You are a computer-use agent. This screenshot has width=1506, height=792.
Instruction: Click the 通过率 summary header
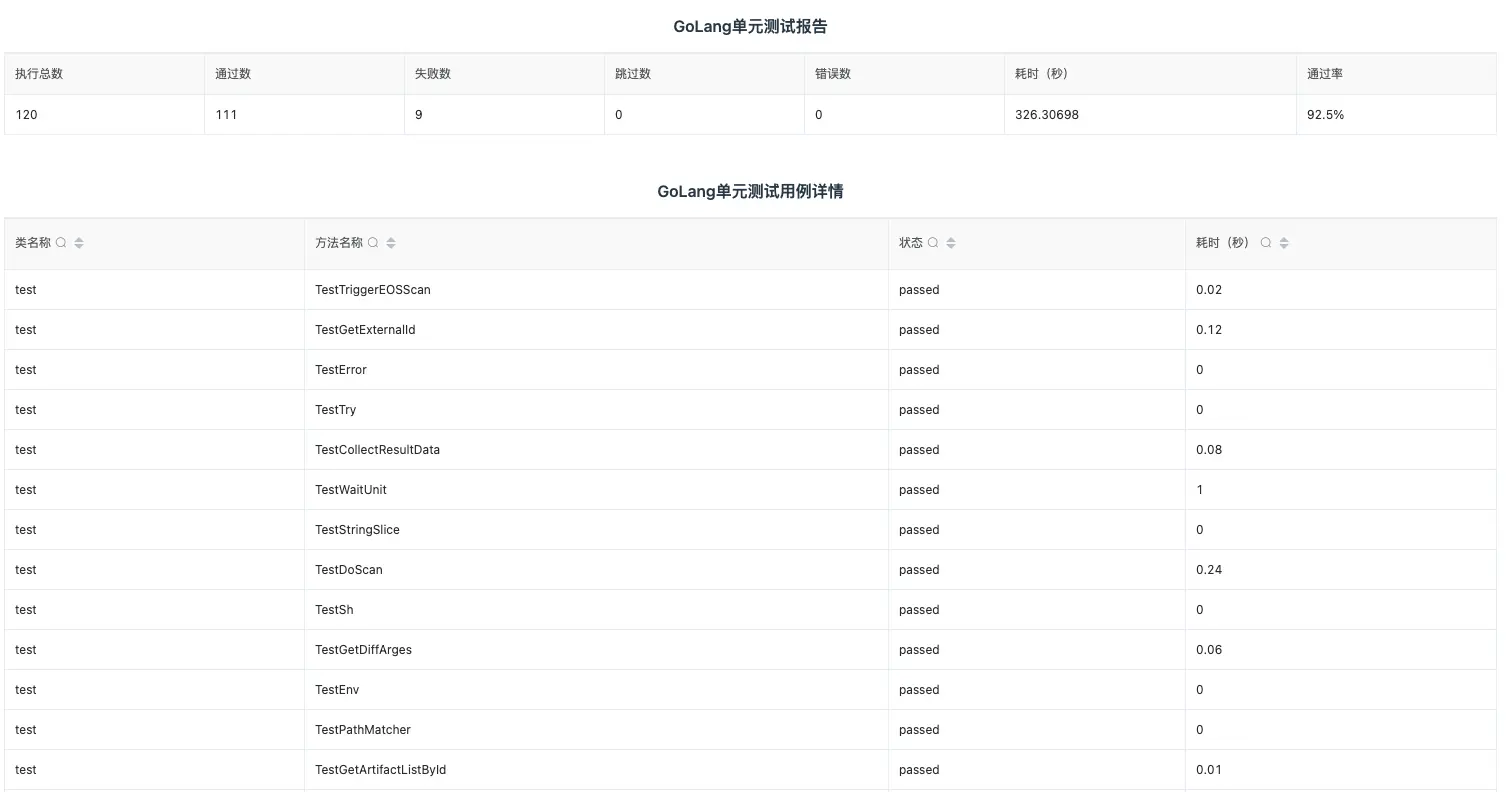1325,74
